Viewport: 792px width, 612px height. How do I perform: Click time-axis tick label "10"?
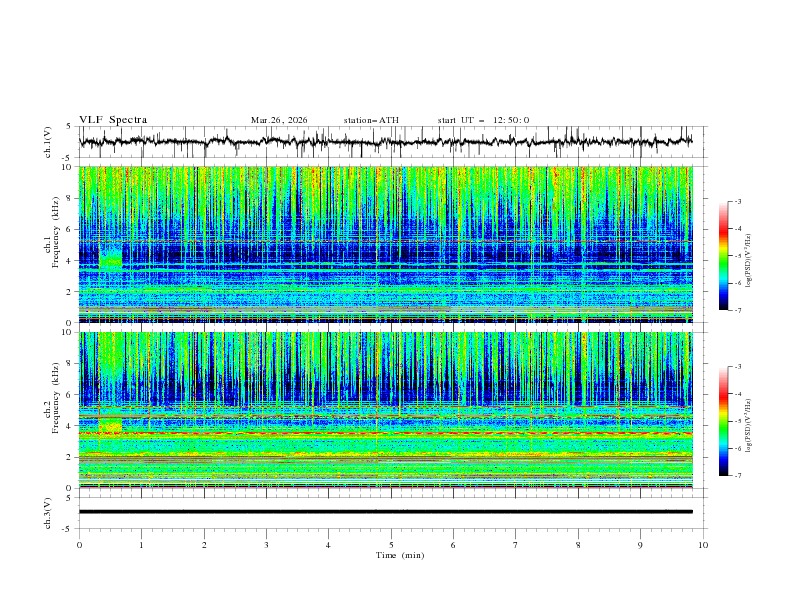pyautogui.click(x=703, y=545)
